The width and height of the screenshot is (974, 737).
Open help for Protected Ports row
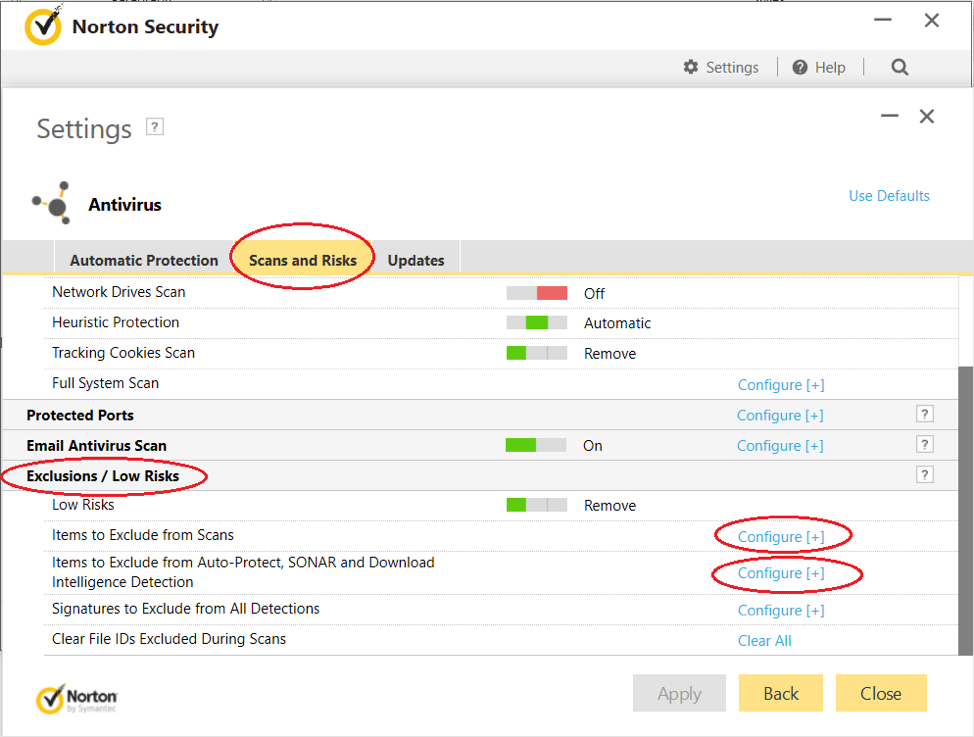click(x=924, y=414)
